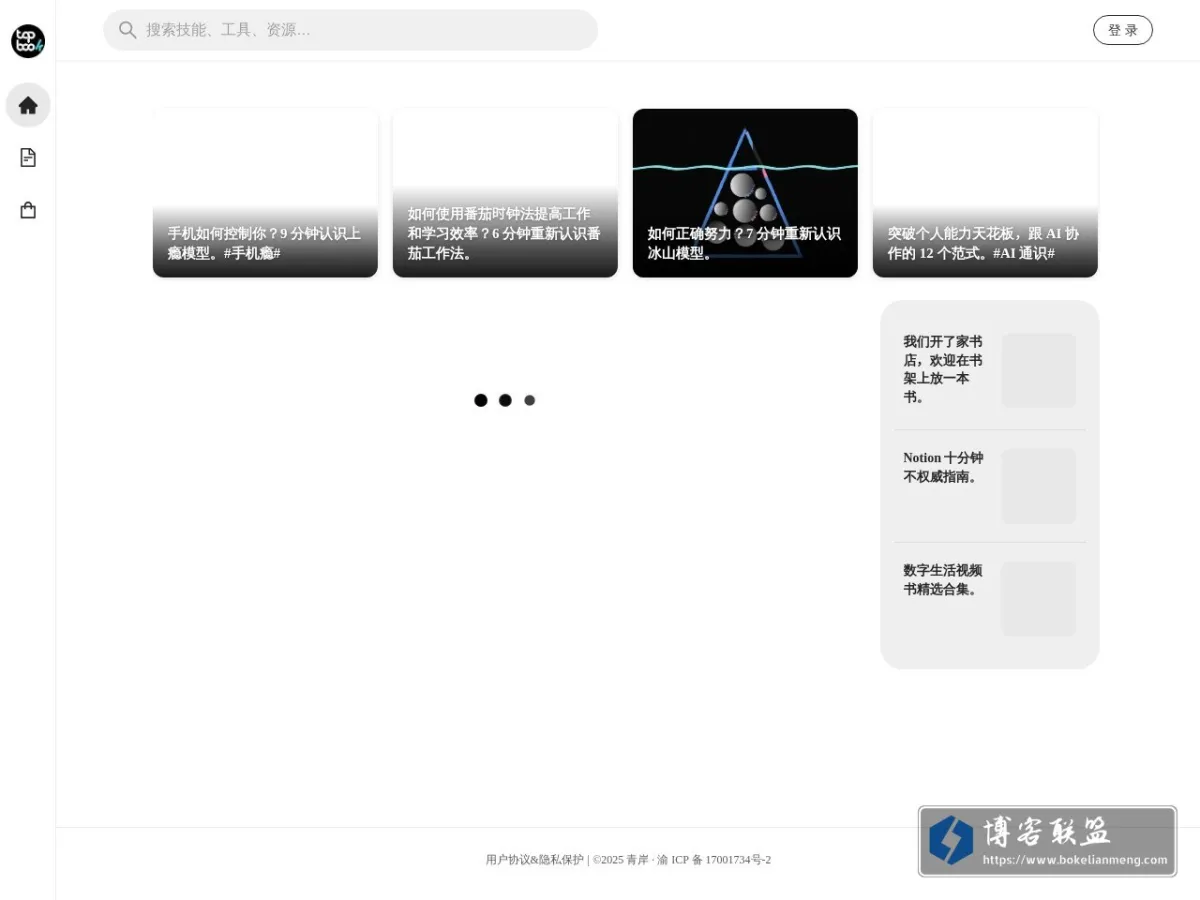Open the Notion ten-minute guide item

click(944, 467)
